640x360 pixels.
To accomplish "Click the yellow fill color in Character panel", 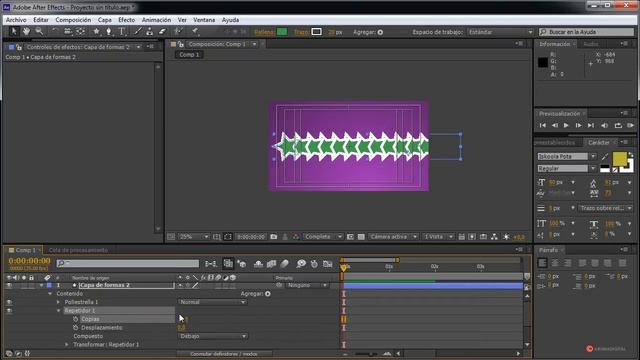I will tap(619, 159).
